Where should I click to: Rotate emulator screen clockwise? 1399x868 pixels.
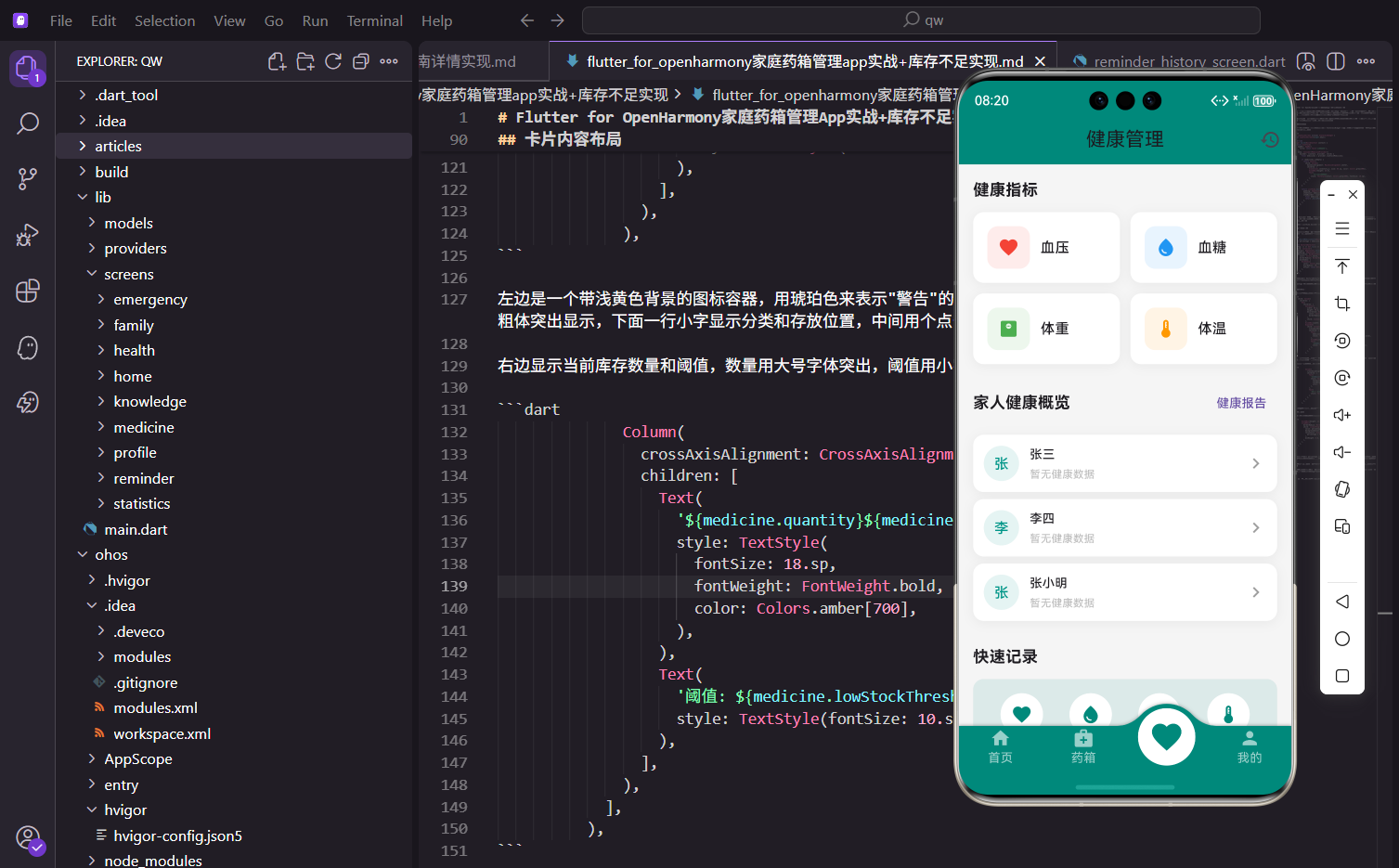pyautogui.click(x=1342, y=378)
